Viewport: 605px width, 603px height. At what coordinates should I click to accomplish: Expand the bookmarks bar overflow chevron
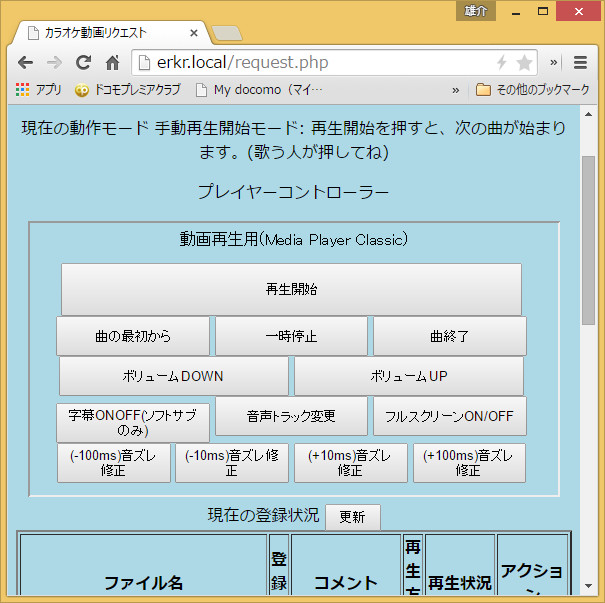456,90
